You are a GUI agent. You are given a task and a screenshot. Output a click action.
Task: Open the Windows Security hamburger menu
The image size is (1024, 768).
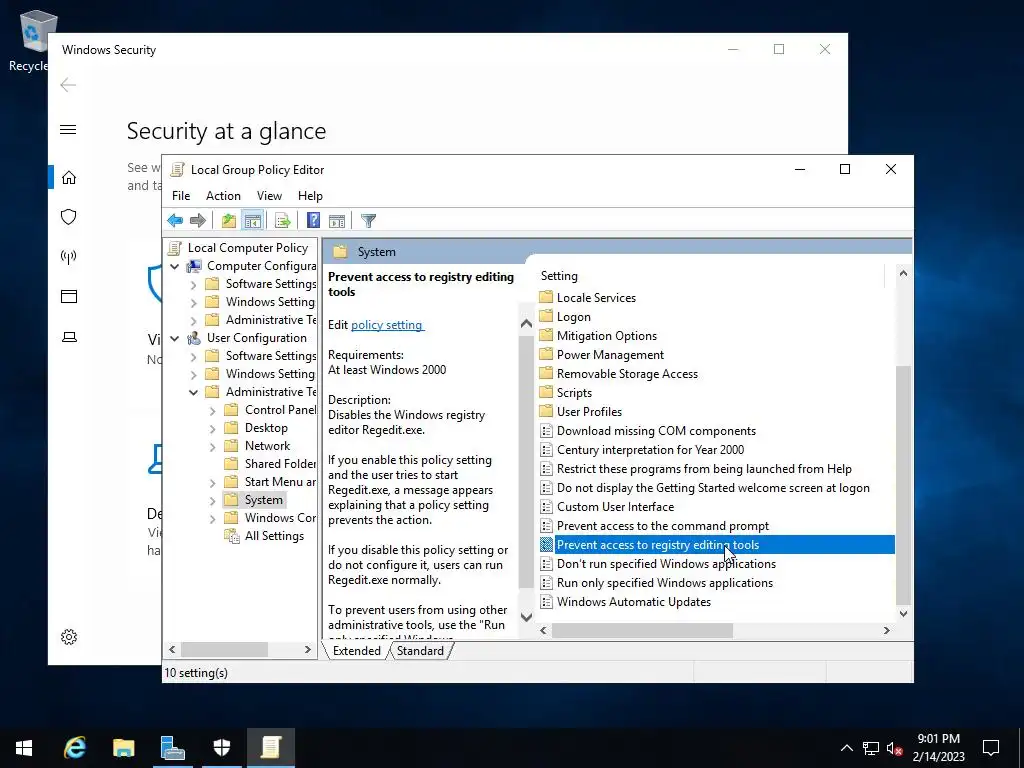point(68,129)
